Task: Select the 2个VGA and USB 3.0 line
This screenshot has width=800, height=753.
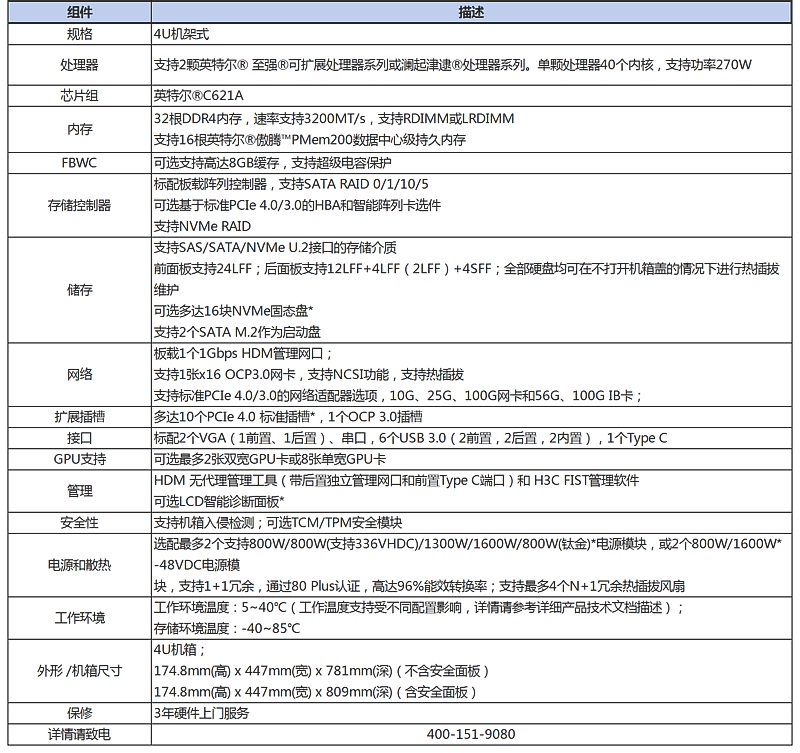Action: pos(411,438)
